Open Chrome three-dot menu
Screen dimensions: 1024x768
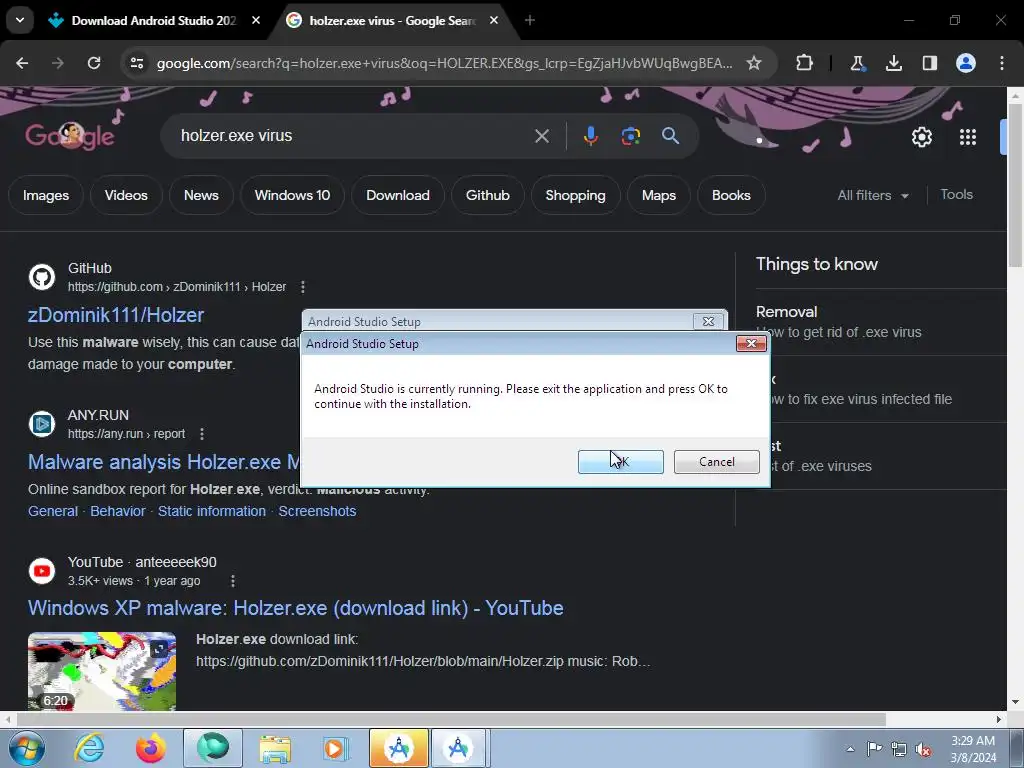(x=1002, y=63)
